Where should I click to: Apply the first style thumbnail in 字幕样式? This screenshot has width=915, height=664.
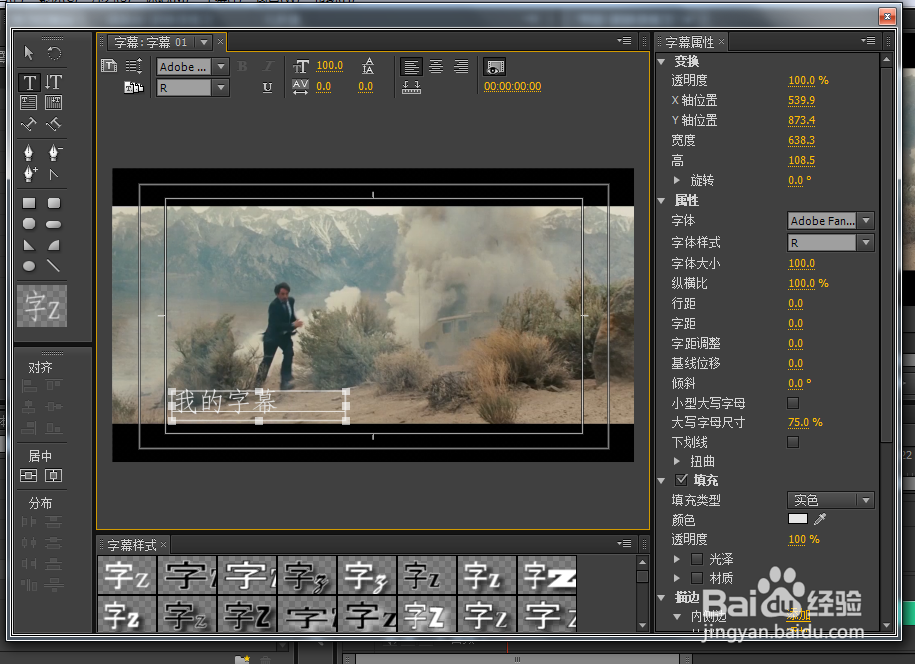pyautogui.click(x=127, y=575)
